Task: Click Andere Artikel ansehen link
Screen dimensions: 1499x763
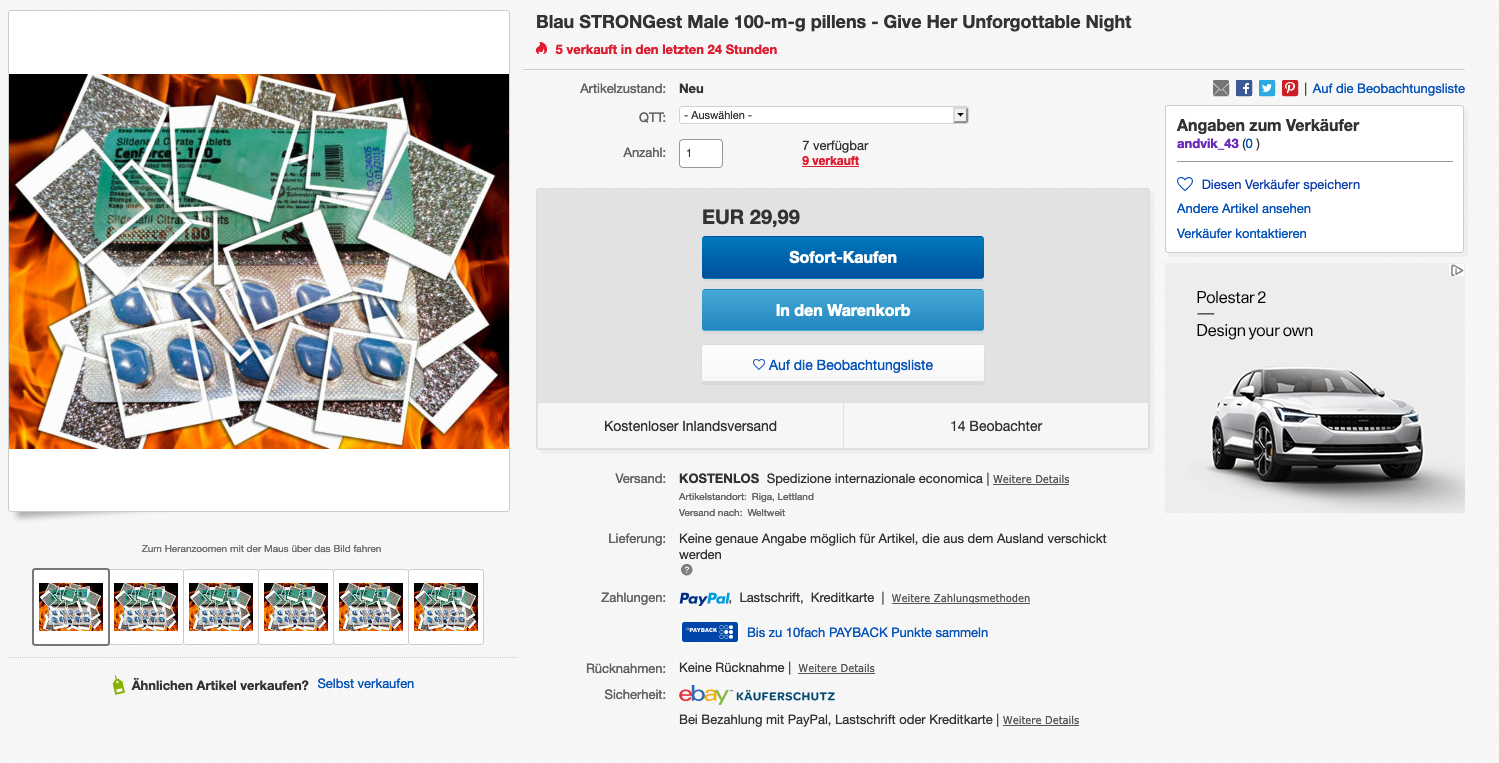Action: pyautogui.click(x=1243, y=209)
